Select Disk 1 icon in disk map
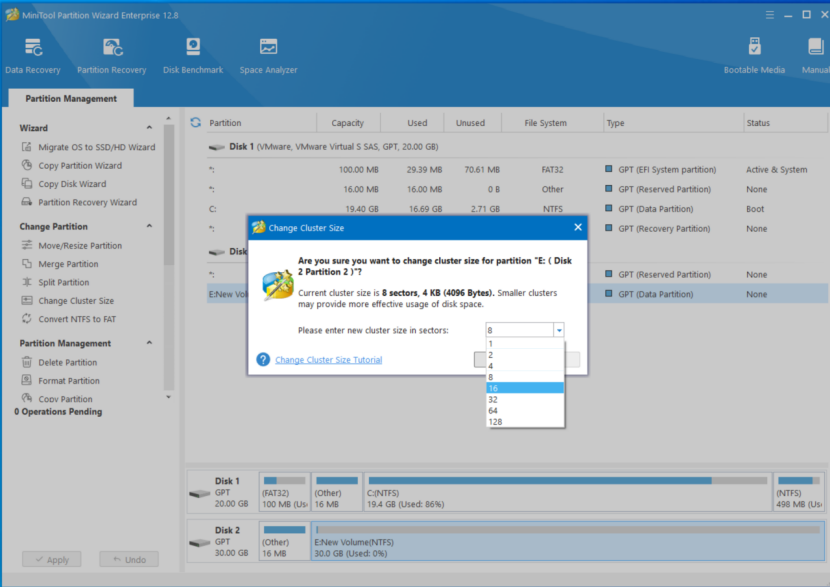The height and width of the screenshot is (587, 831). 200,493
